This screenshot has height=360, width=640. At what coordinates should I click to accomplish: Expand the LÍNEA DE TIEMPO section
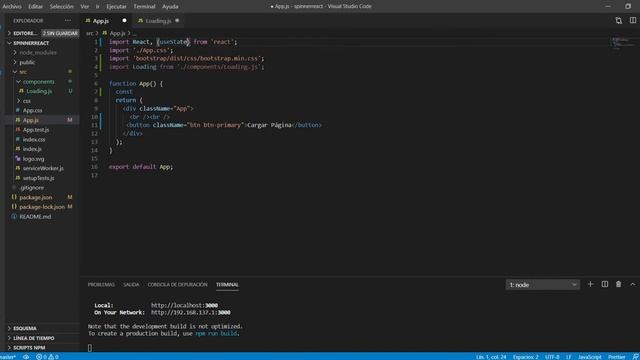34,338
